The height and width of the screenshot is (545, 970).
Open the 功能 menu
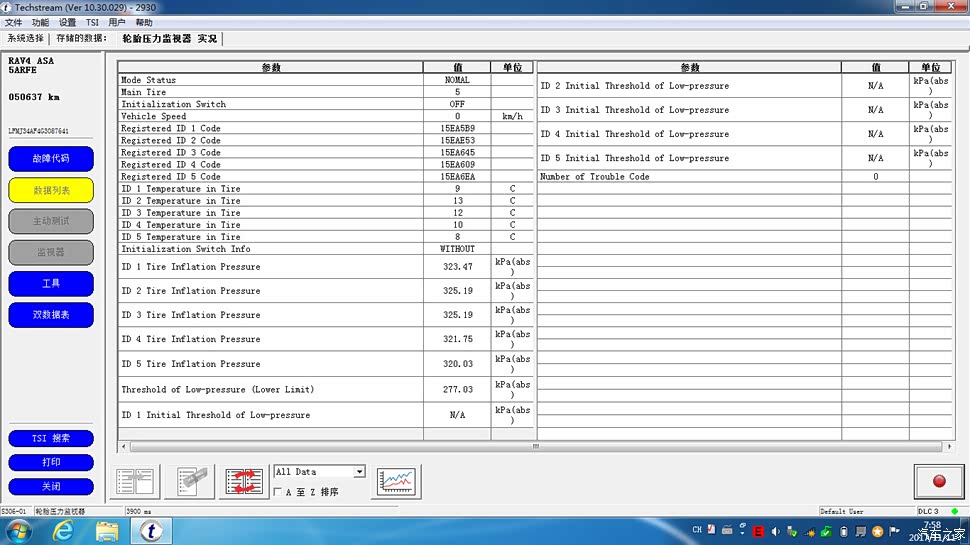click(40, 22)
